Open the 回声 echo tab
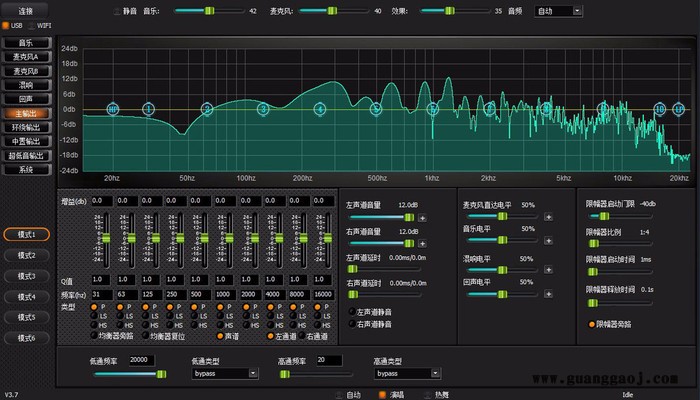The width and height of the screenshot is (700, 400). tap(26, 99)
